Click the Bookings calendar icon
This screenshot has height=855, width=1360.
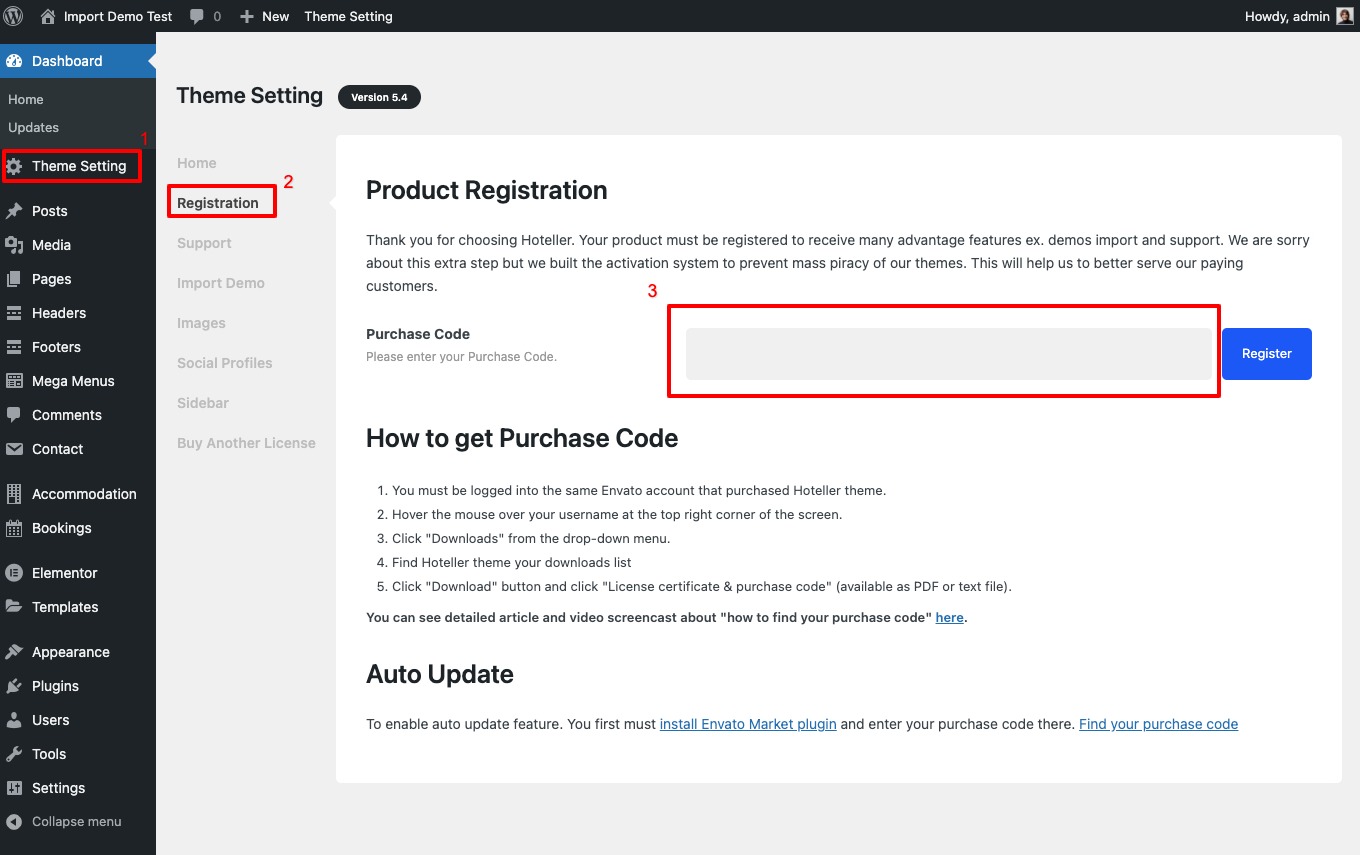[x=16, y=528]
